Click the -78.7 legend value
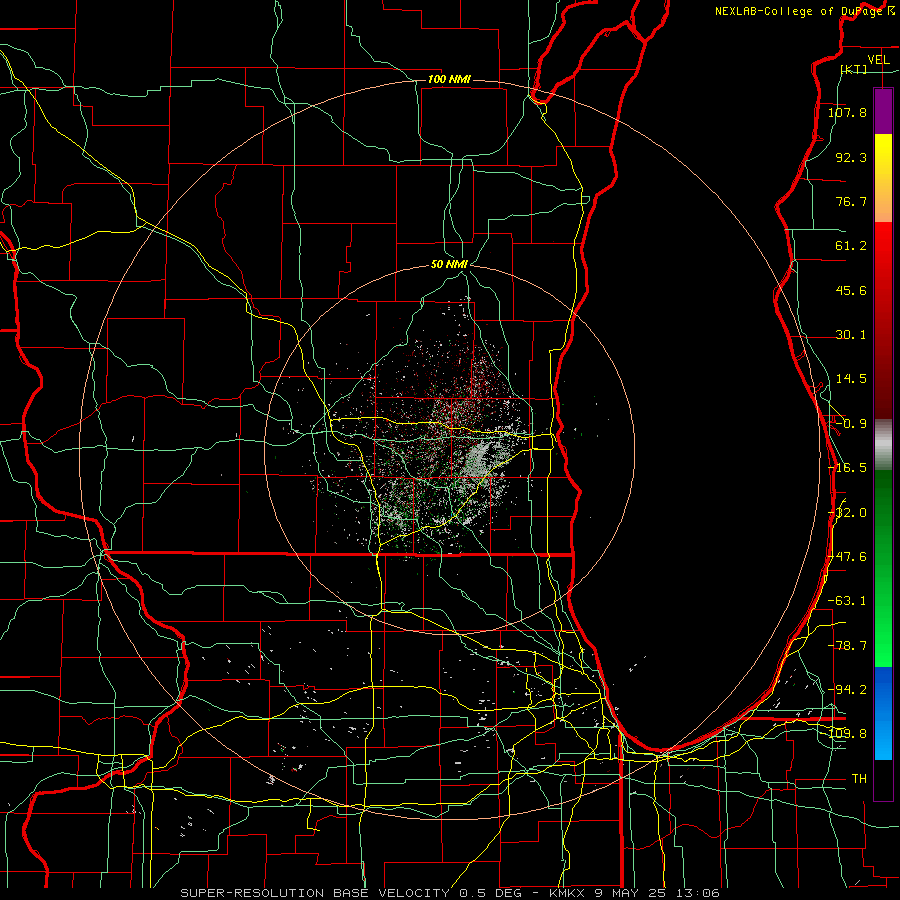900x900 pixels. [847, 646]
